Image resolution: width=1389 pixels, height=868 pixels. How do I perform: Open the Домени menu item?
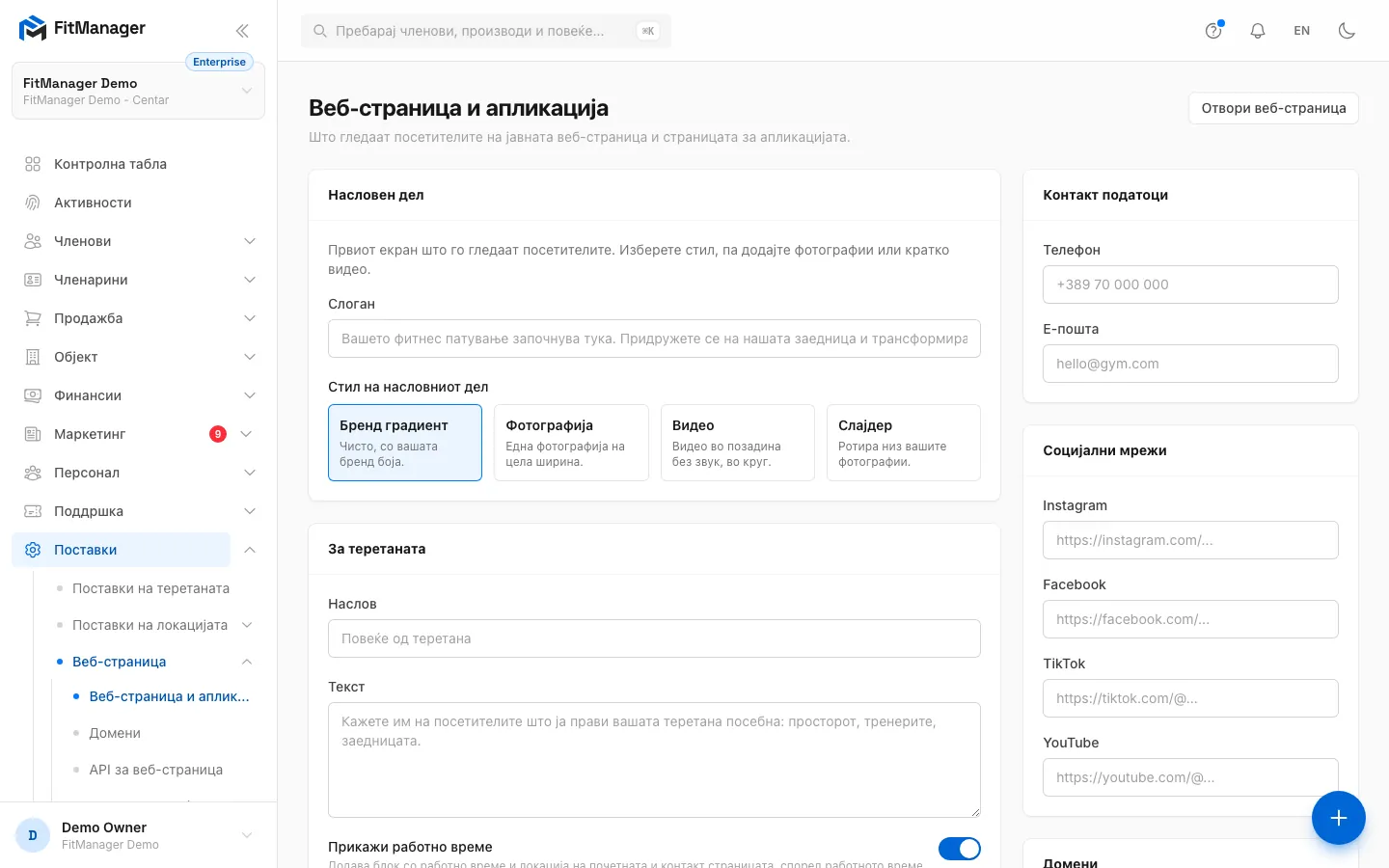click(115, 733)
